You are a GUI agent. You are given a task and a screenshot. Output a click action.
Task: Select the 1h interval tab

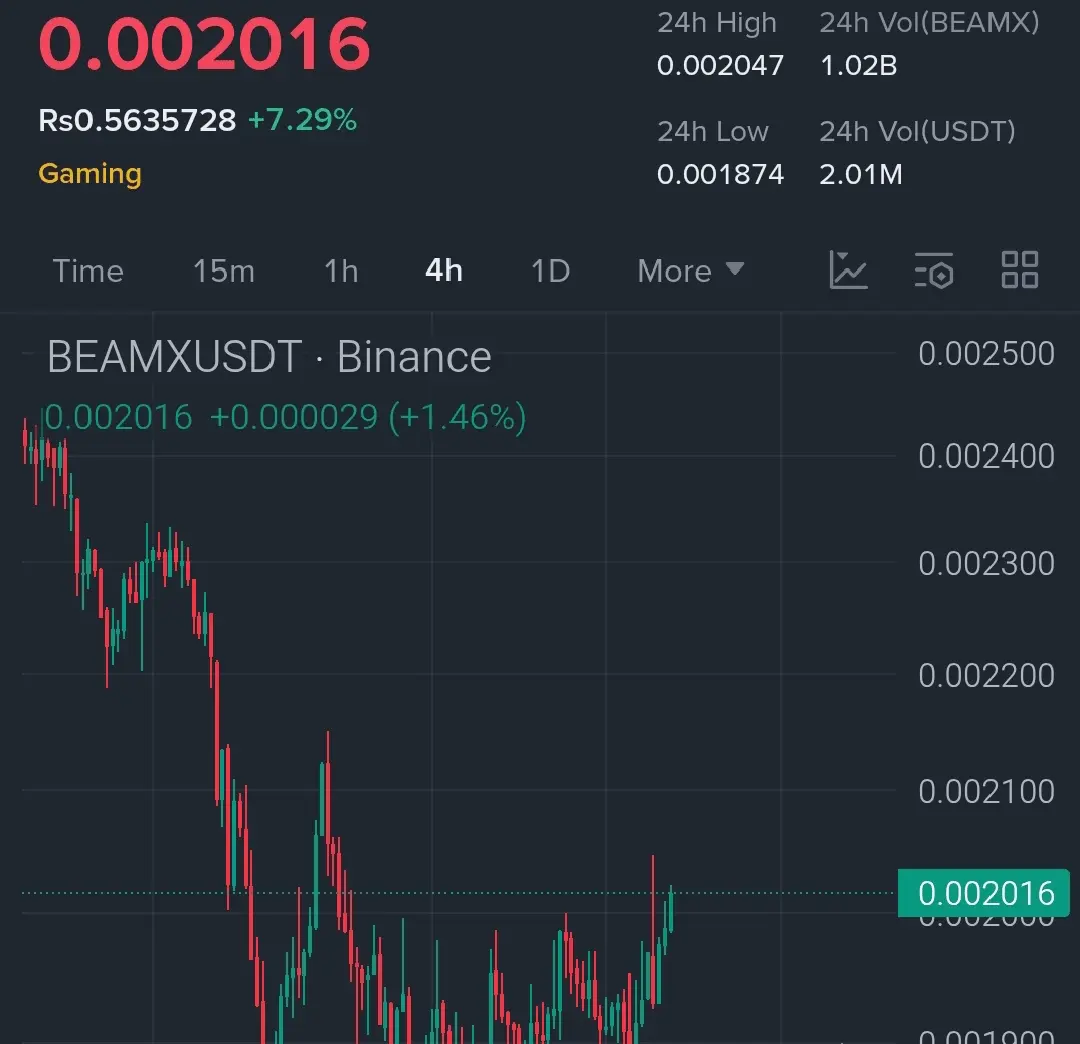[x=342, y=271]
